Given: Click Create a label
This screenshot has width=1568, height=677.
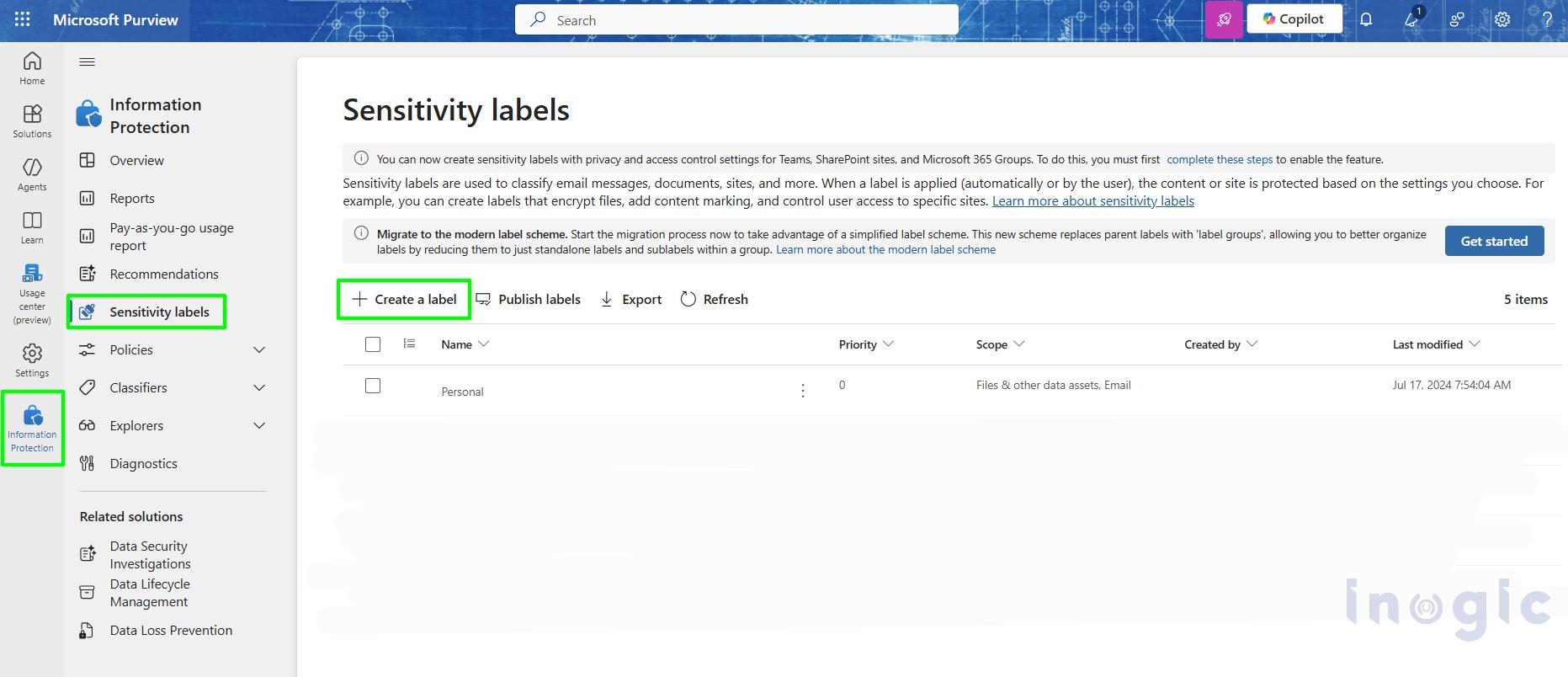Looking at the screenshot, I should click(x=404, y=299).
